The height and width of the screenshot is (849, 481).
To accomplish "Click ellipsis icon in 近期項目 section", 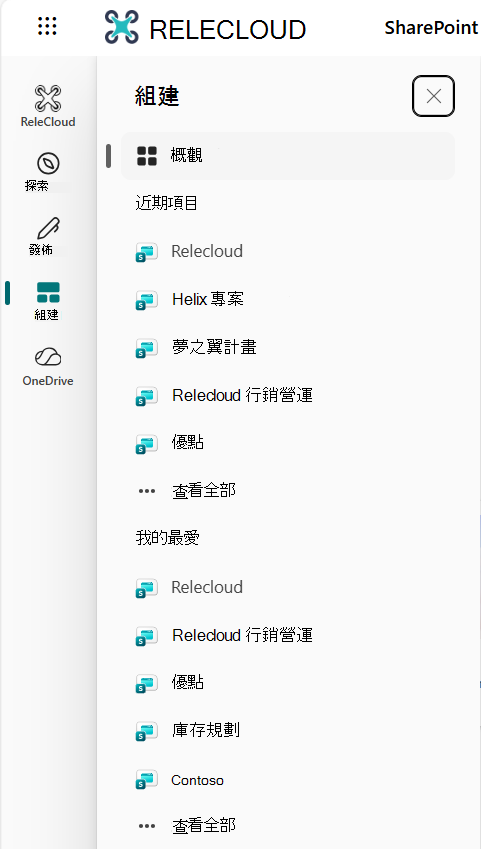I will click(x=147, y=492).
